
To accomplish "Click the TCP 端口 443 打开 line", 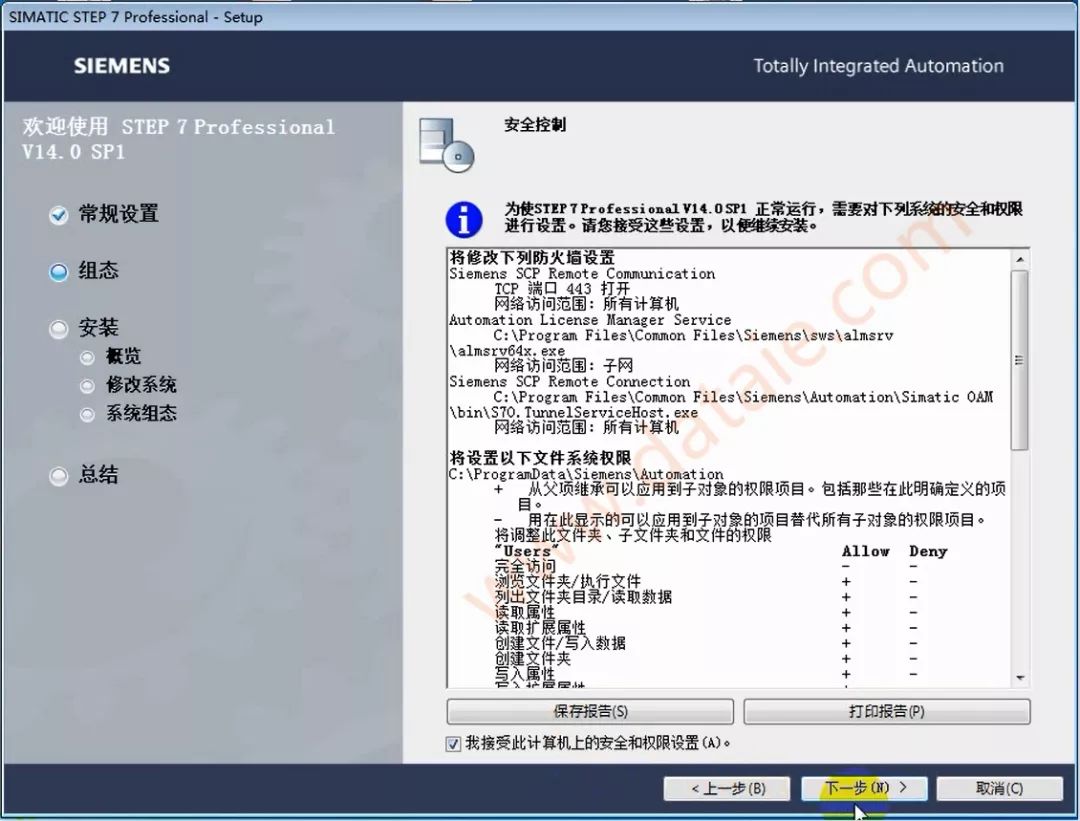I will click(x=562, y=289).
